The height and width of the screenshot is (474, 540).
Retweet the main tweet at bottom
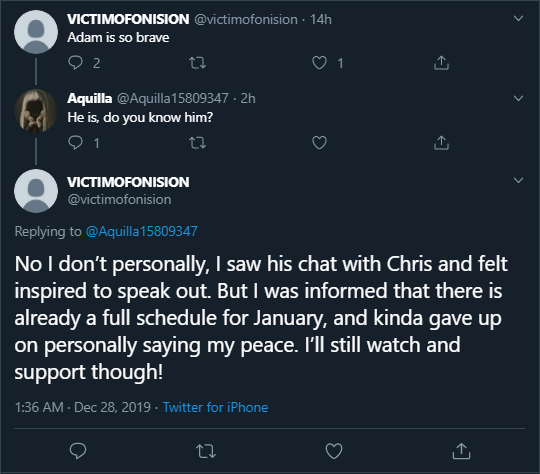(206, 451)
